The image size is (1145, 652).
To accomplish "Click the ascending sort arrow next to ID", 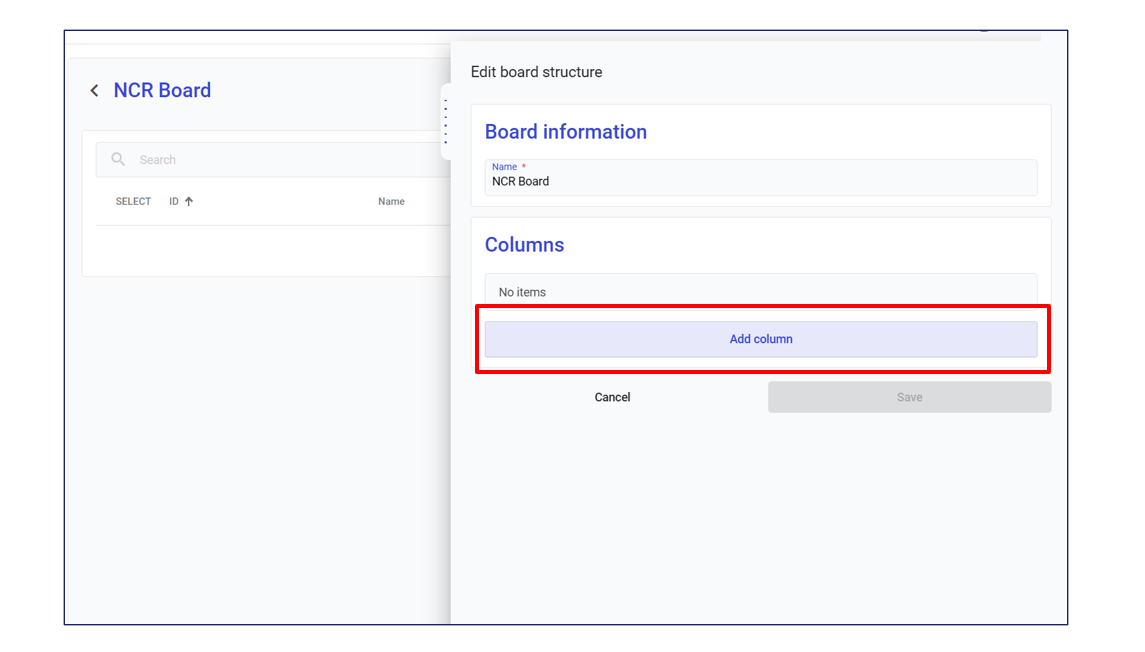I will (x=189, y=202).
